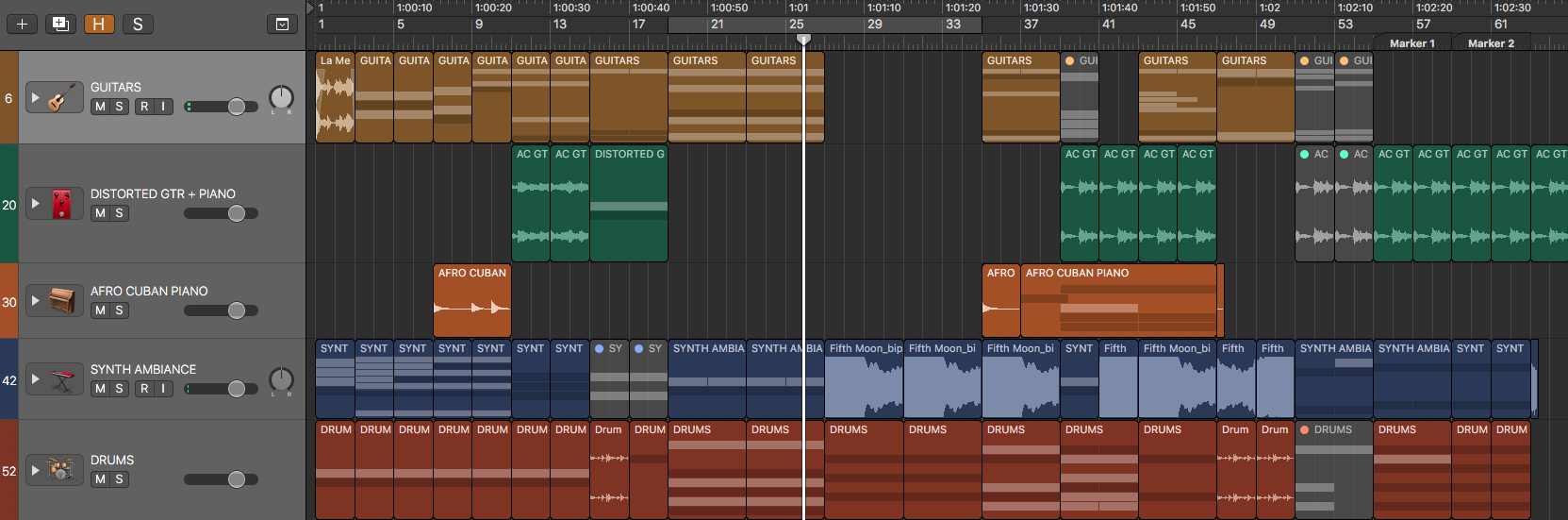
Task: Select the track number 52 color strip
Action: coord(8,470)
